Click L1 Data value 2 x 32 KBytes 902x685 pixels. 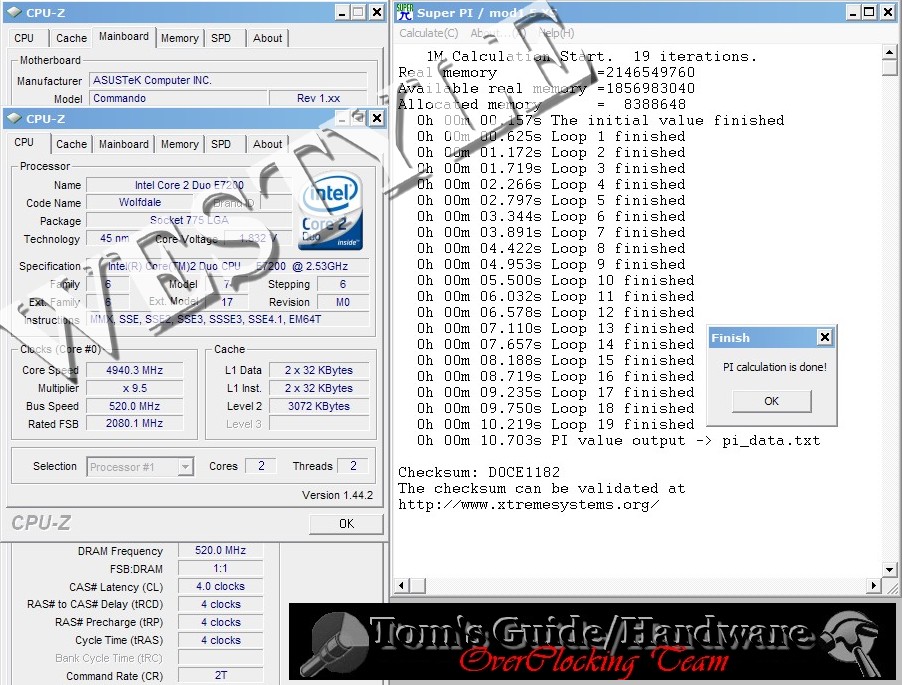(319, 370)
